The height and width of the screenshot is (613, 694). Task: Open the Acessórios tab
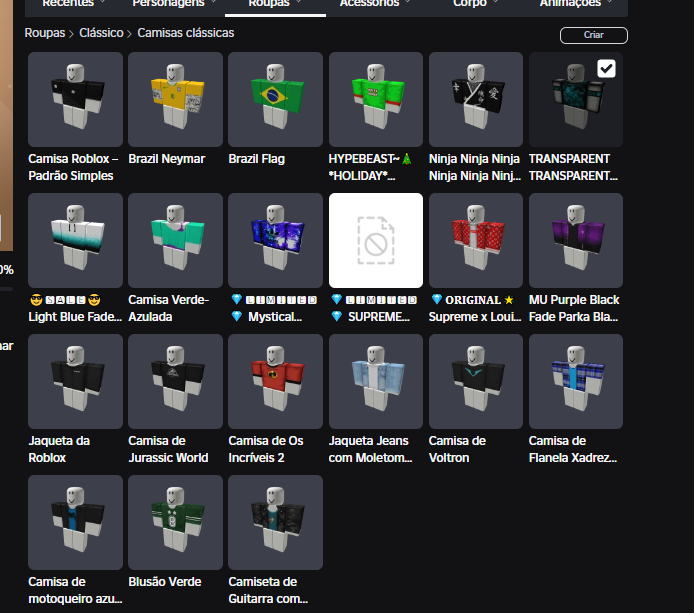375,4
